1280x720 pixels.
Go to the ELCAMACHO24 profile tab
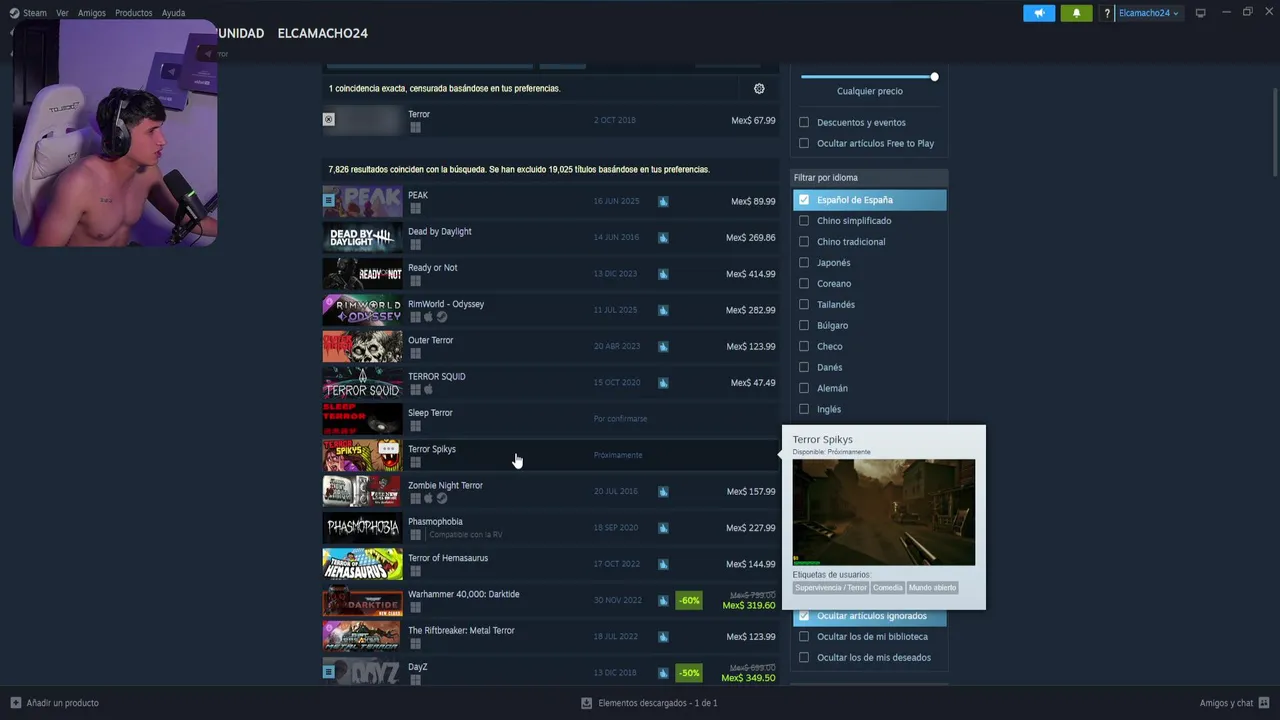(323, 33)
